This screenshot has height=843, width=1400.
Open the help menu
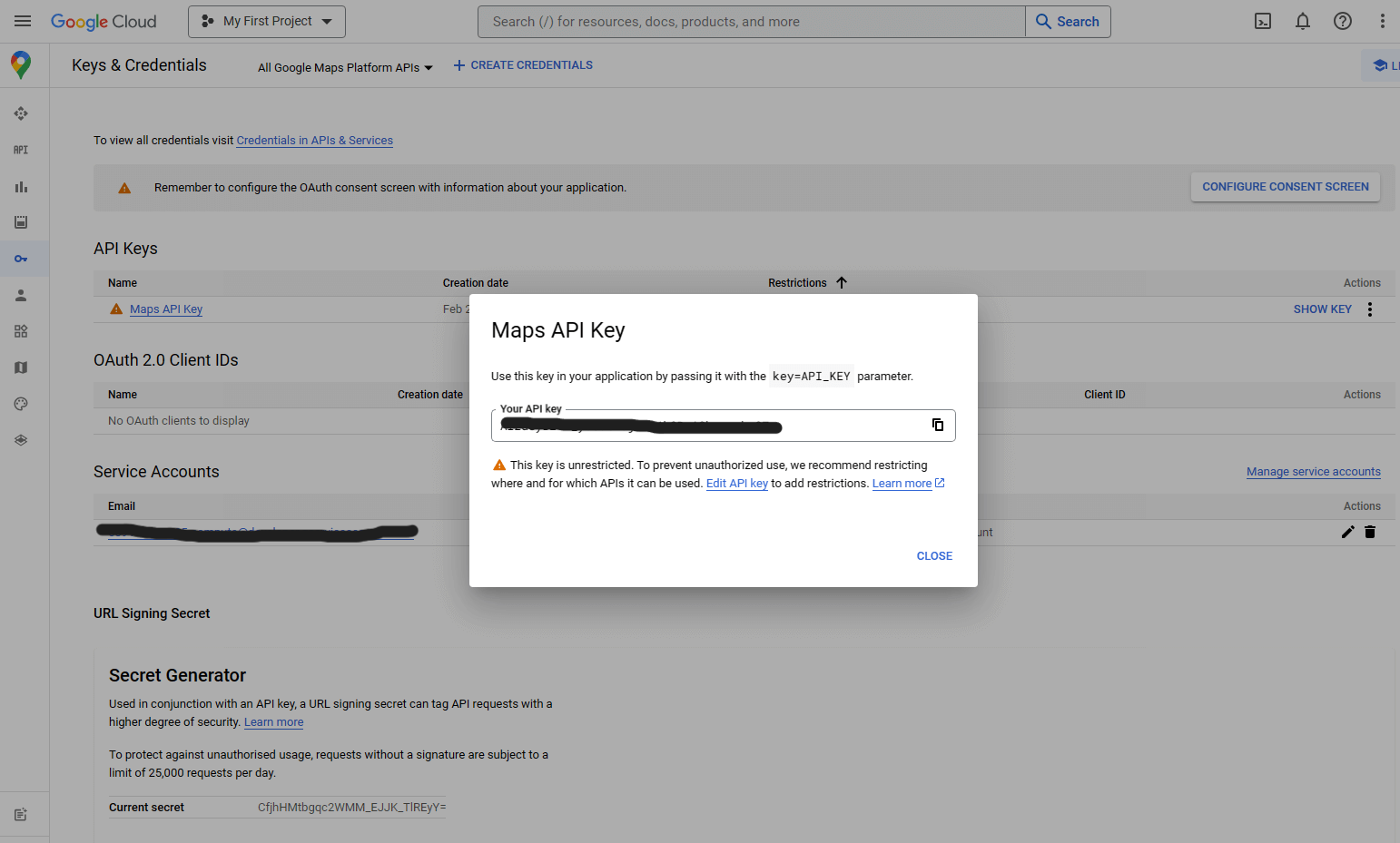1342,21
